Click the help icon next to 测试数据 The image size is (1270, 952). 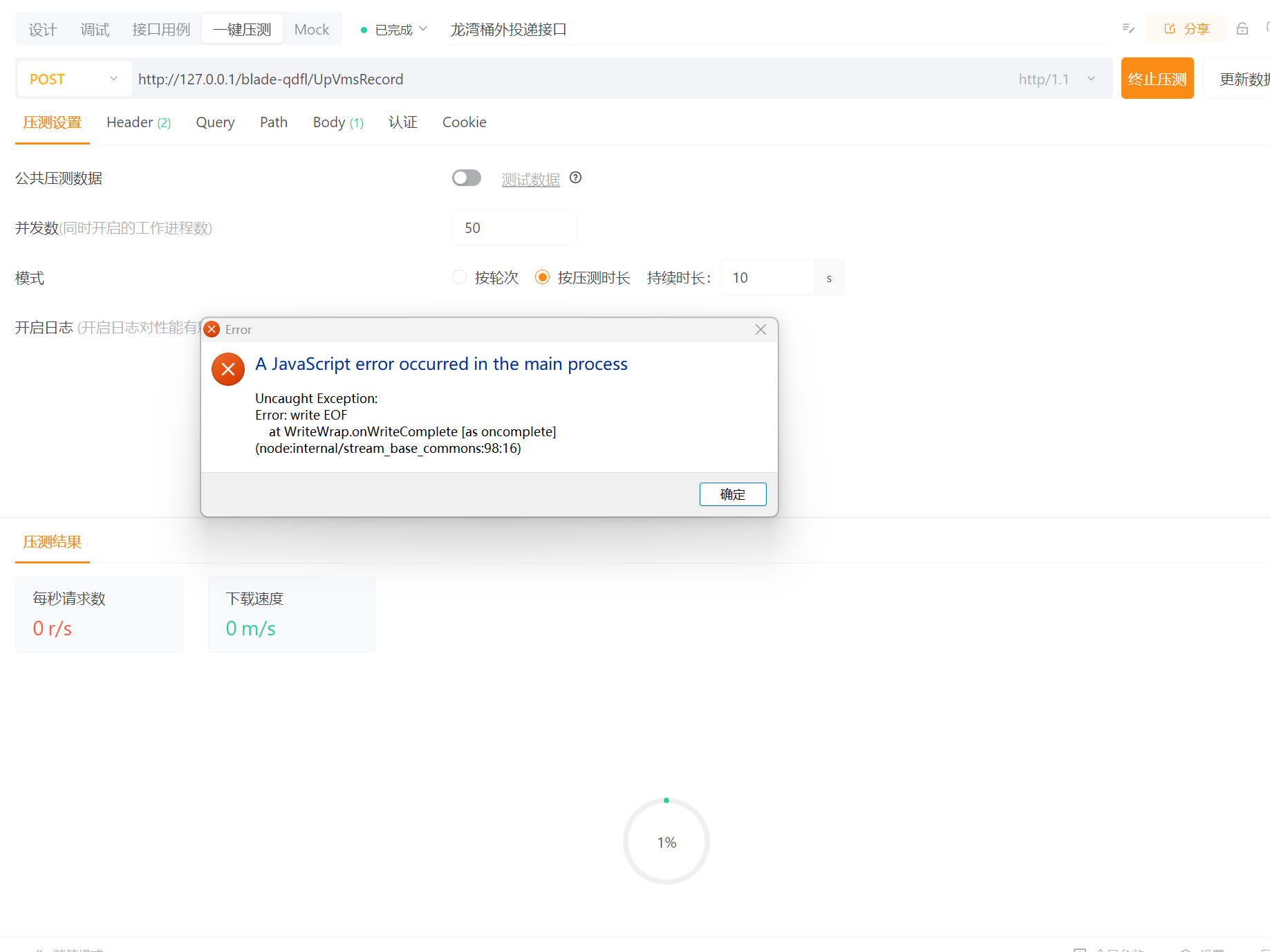tap(575, 178)
